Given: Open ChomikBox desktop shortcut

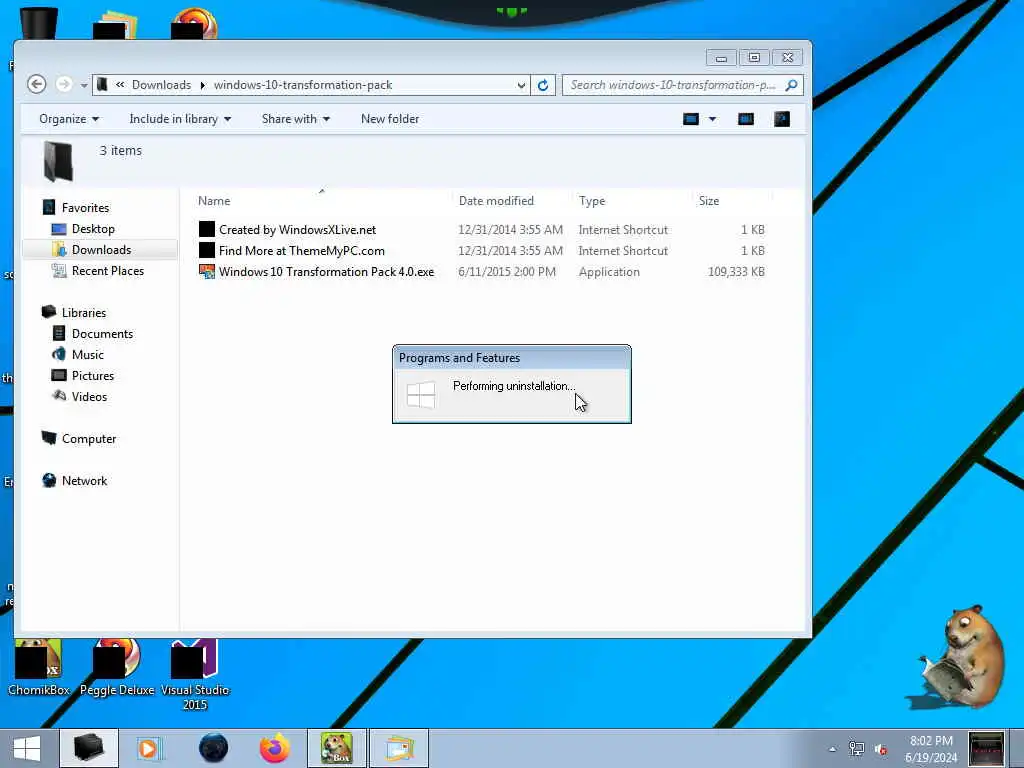Looking at the screenshot, I should (x=39, y=669).
